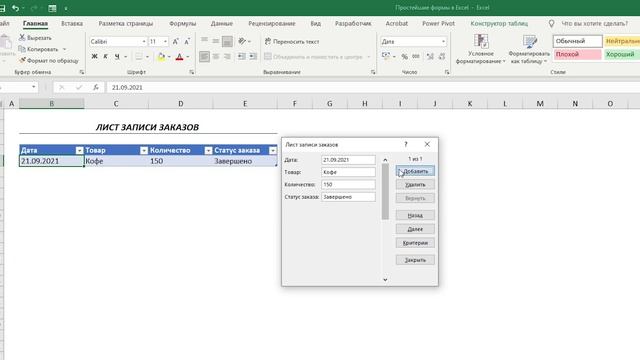Click the Количество input field in form
The image size is (640, 360).
[348, 184]
